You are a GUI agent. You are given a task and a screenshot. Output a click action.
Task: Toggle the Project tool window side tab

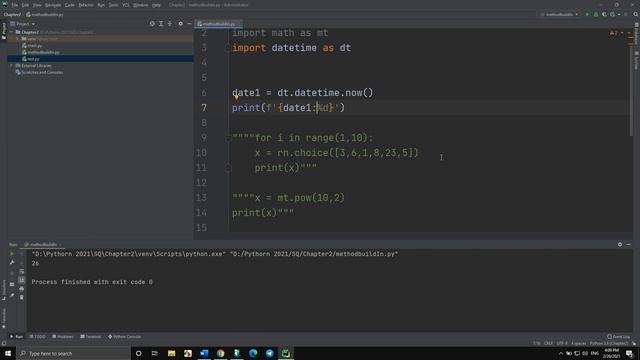(4, 31)
